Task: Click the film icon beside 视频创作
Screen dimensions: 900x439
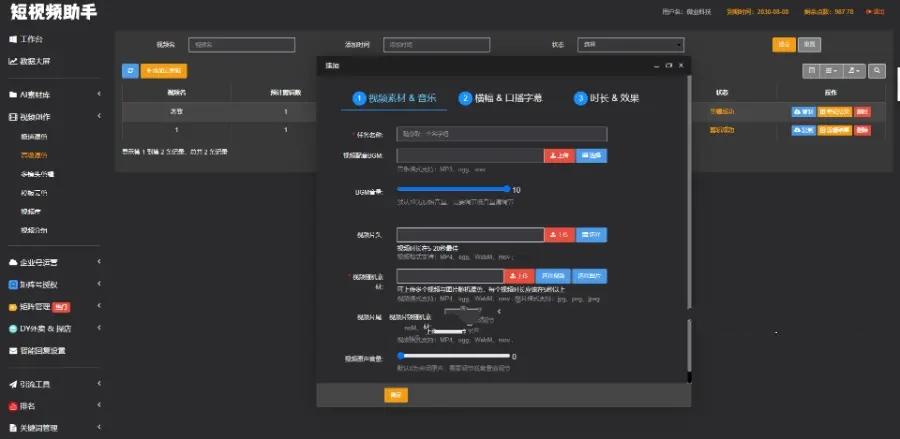Action: (13, 116)
